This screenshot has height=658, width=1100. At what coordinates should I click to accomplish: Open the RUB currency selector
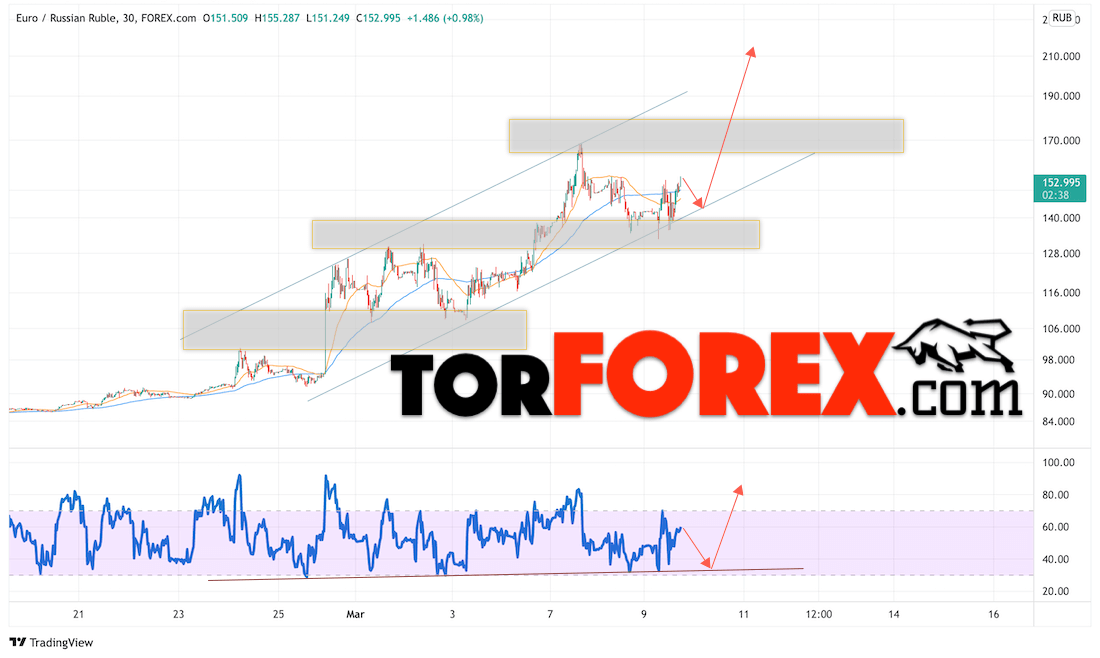[x=1061, y=18]
